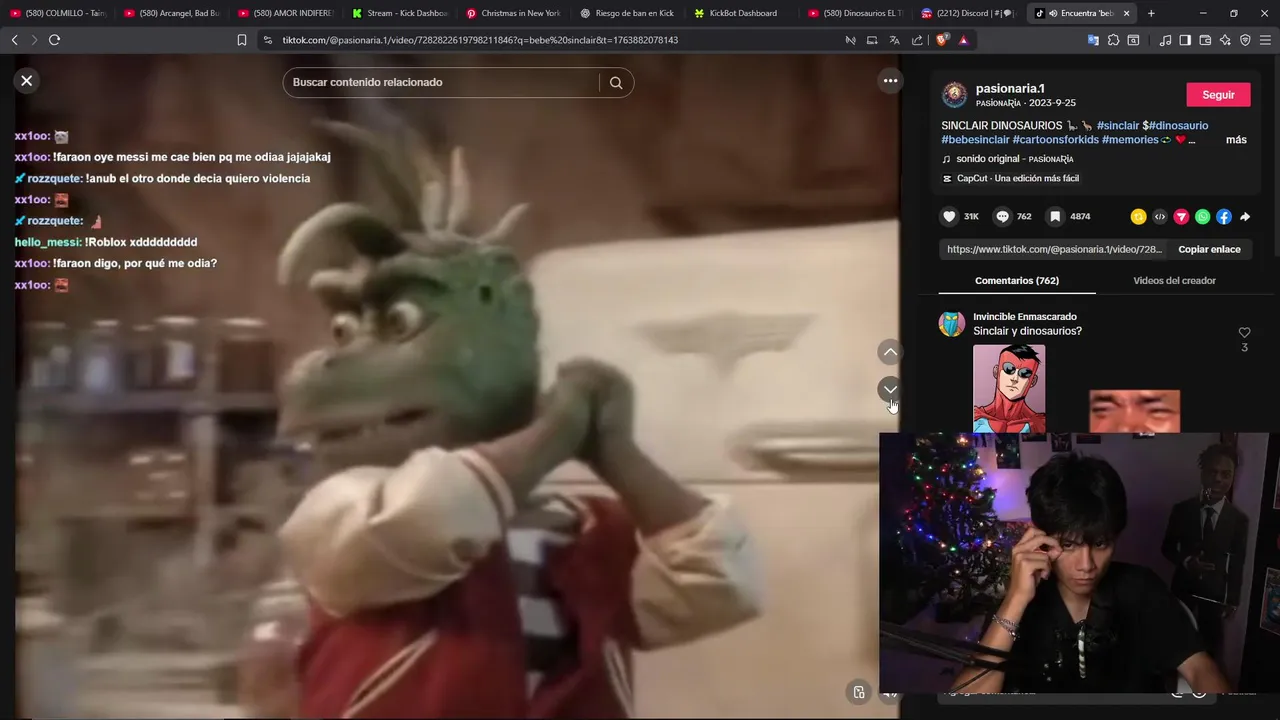Open Brave Wallet icon
Viewport: 1280px width, 720px height.
click(1205, 40)
